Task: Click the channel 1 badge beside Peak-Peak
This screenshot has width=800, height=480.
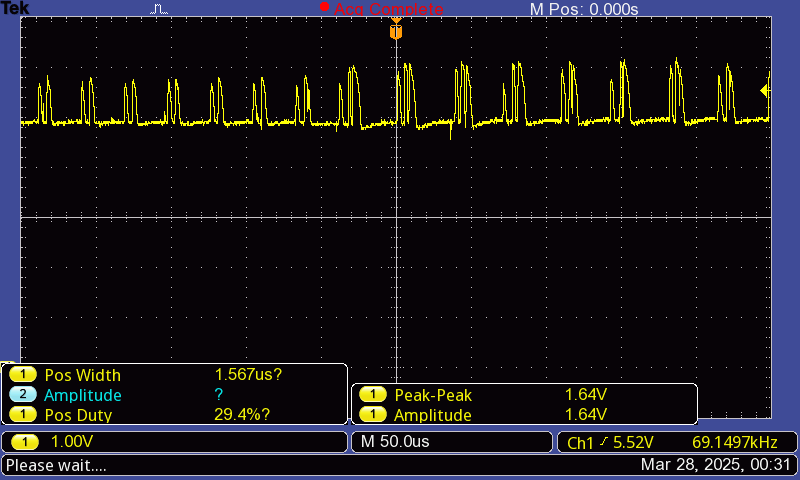Action: [x=373, y=394]
